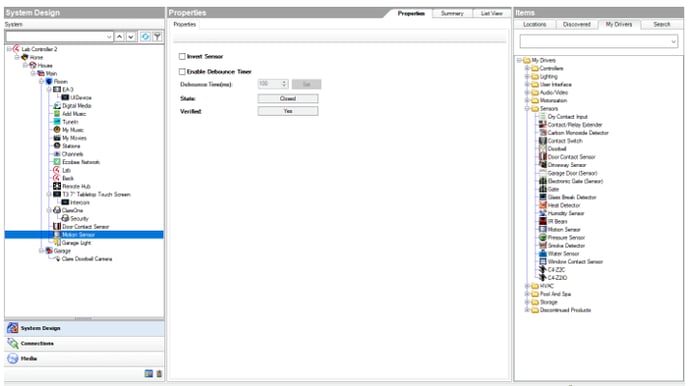Expand the Discontinued Products folder
The image size is (688, 386).
click(527, 310)
